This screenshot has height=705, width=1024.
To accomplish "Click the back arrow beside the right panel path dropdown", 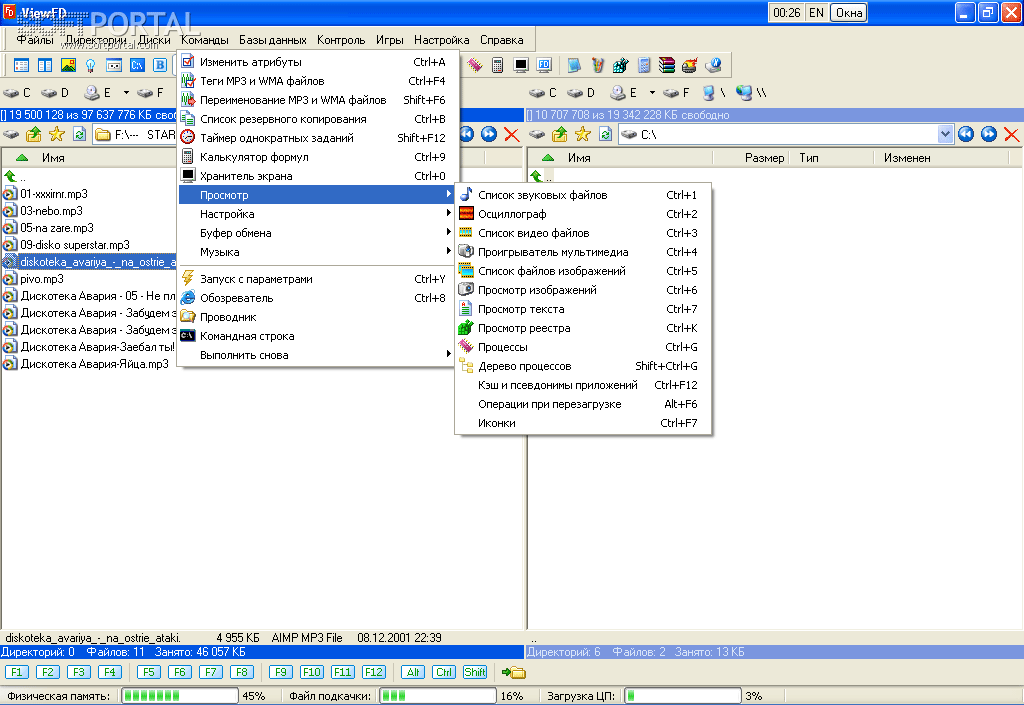I will [966, 134].
